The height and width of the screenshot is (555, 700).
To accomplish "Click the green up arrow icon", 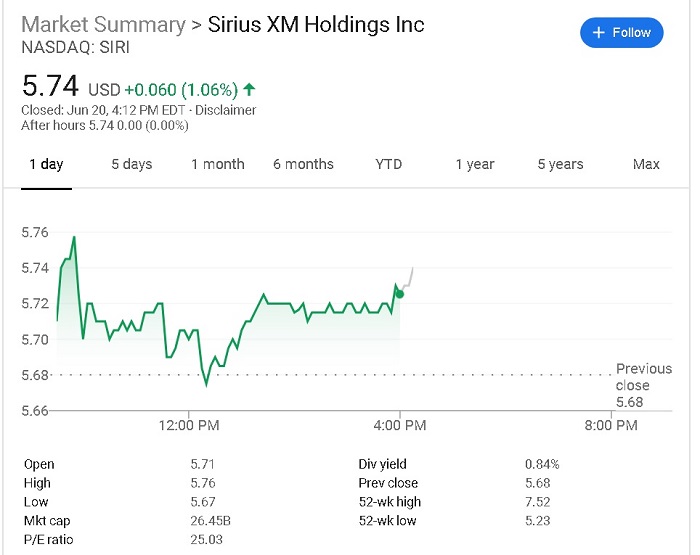I will click(x=249, y=90).
